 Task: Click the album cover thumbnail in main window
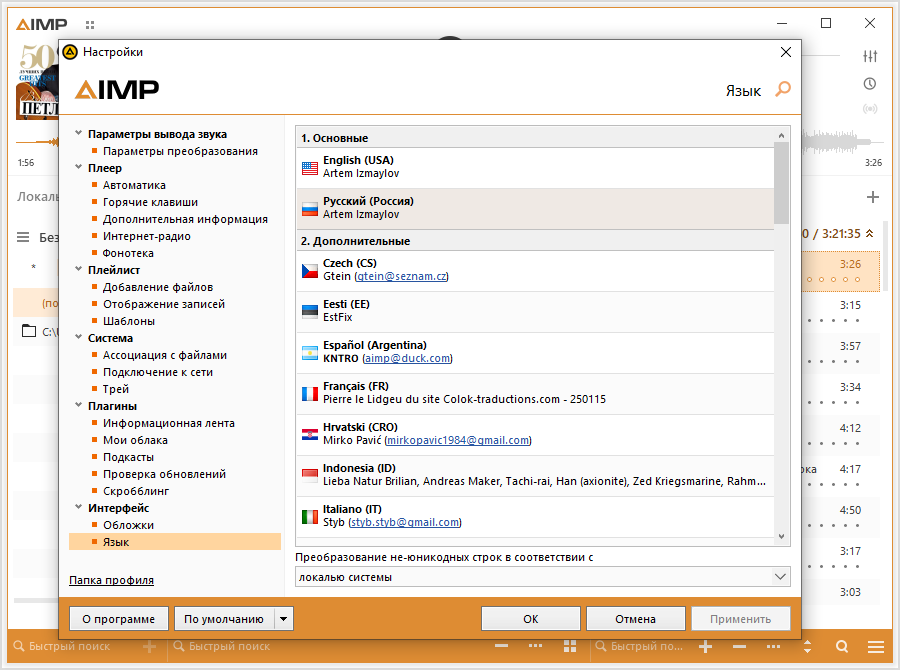point(37,81)
